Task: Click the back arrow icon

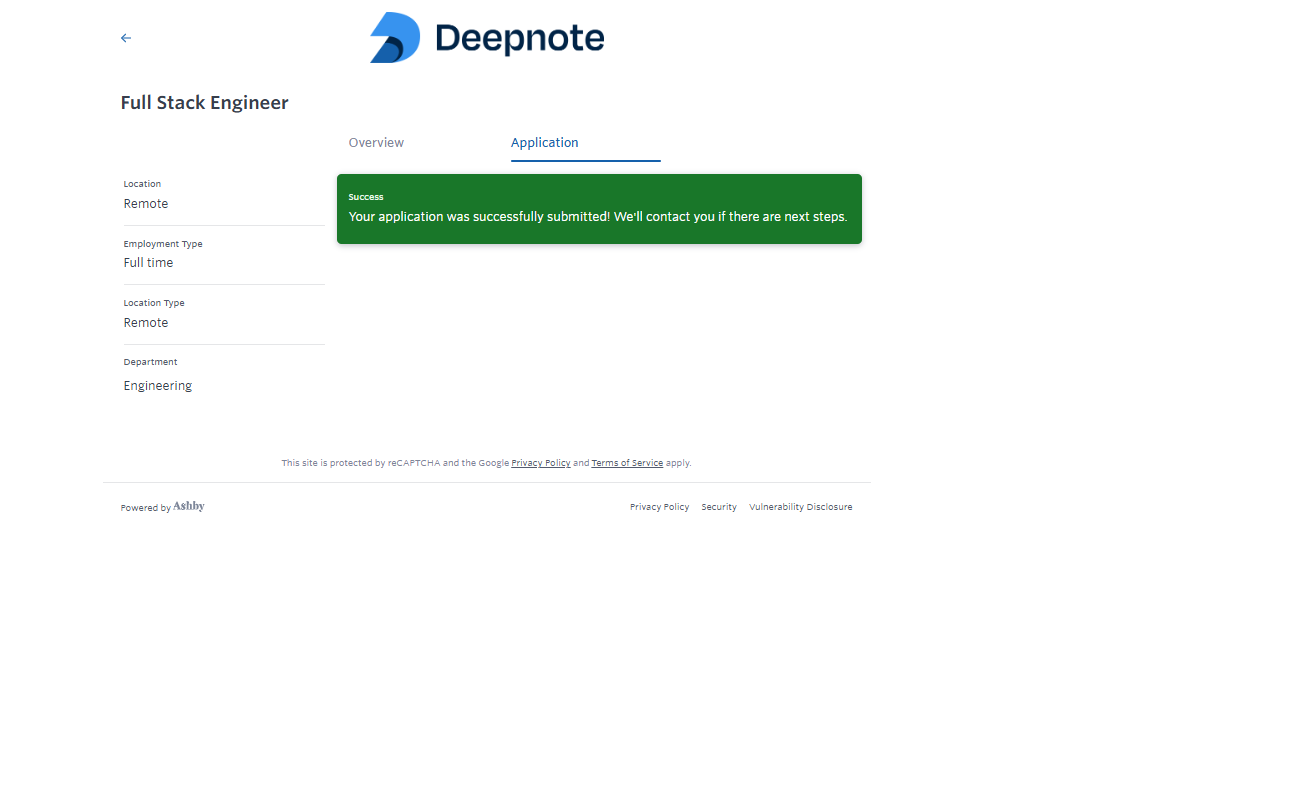Action: pyautogui.click(x=126, y=38)
